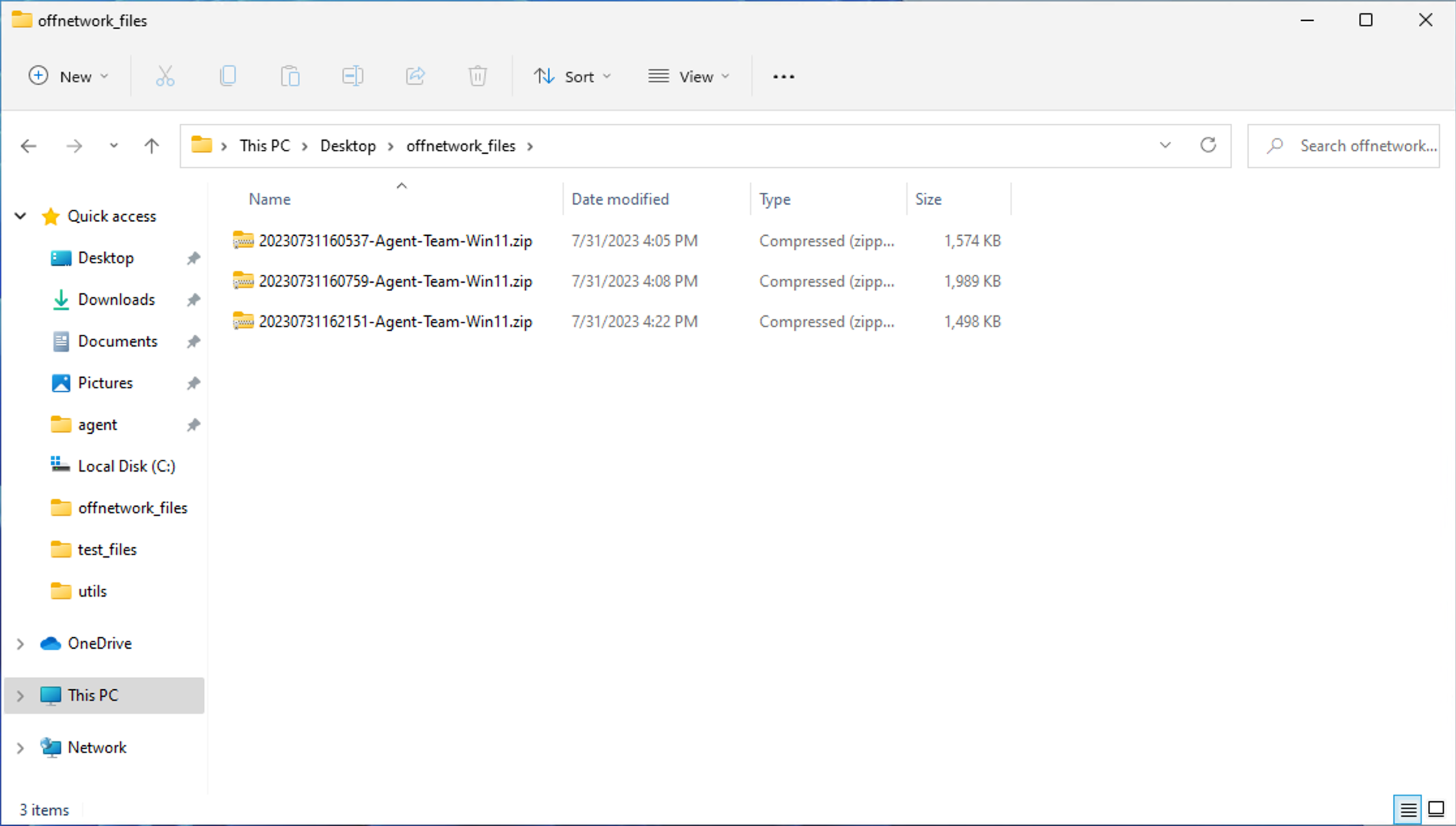Click the Share icon in the toolbar
Screen dimensions: 1456x826
(x=415, y=76)
